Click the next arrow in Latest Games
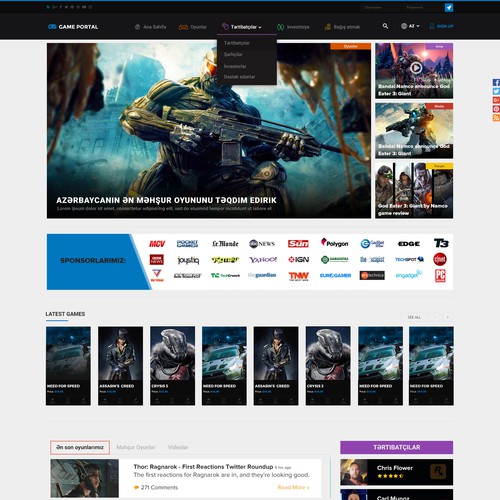Image resolution: width=500 pixels, height=500 pixels. [448, 317]
